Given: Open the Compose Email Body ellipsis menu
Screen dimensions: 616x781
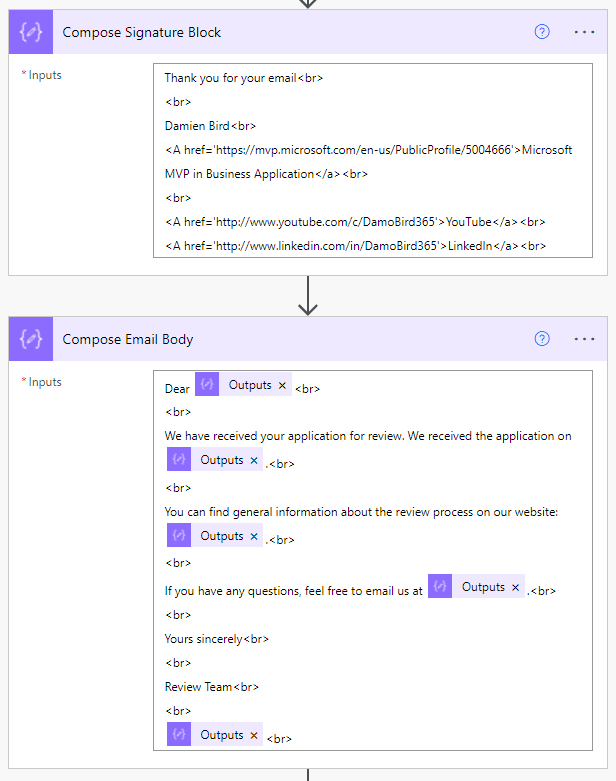Looking at the screenshot, I should (584, 339).
